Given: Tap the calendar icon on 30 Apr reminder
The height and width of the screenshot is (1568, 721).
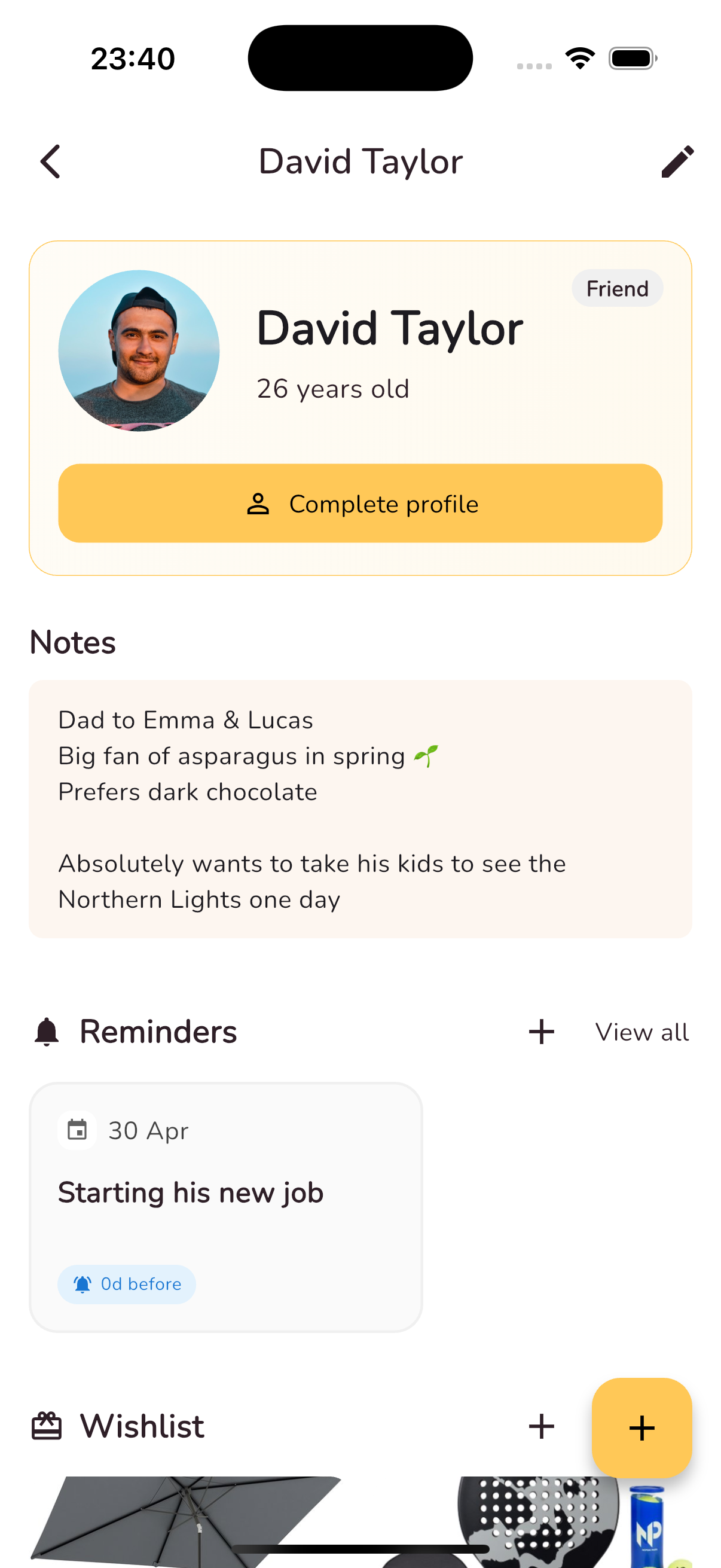Looking at the screenshot, I should click(77, 1130).
